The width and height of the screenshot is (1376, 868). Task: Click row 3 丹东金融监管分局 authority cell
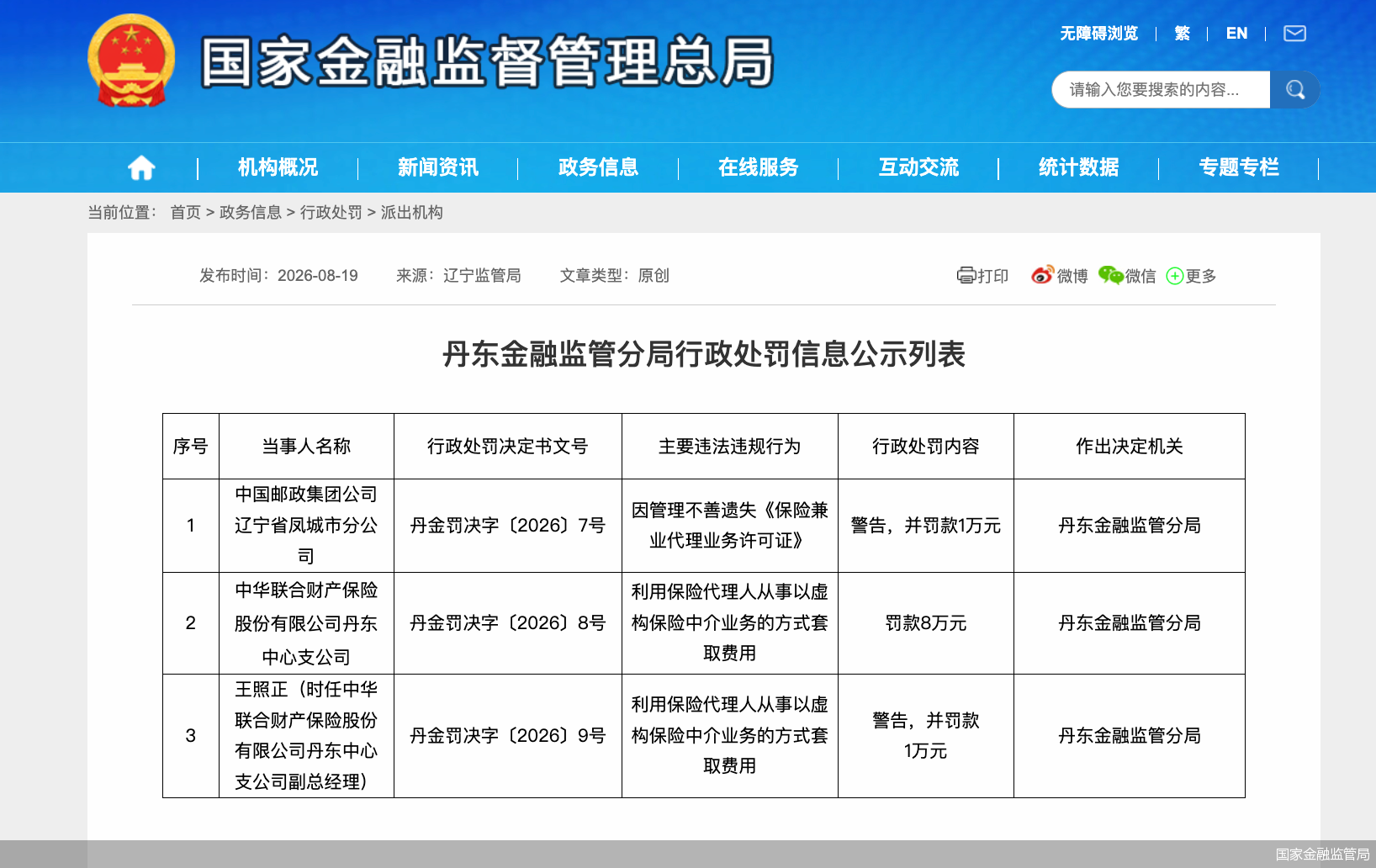(1130, 736)
